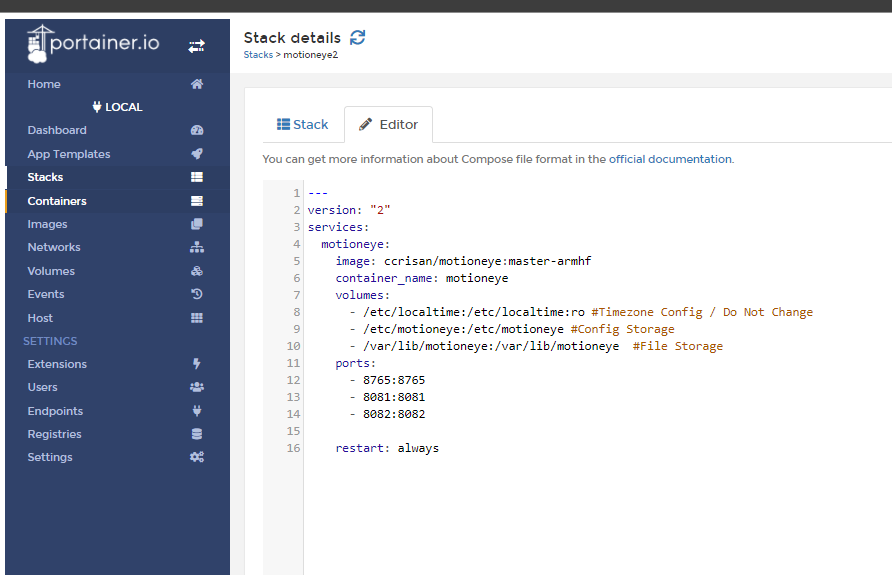Screen dimensions: 892x575
Task: Switch to the Stack tab
Action: 303,125
